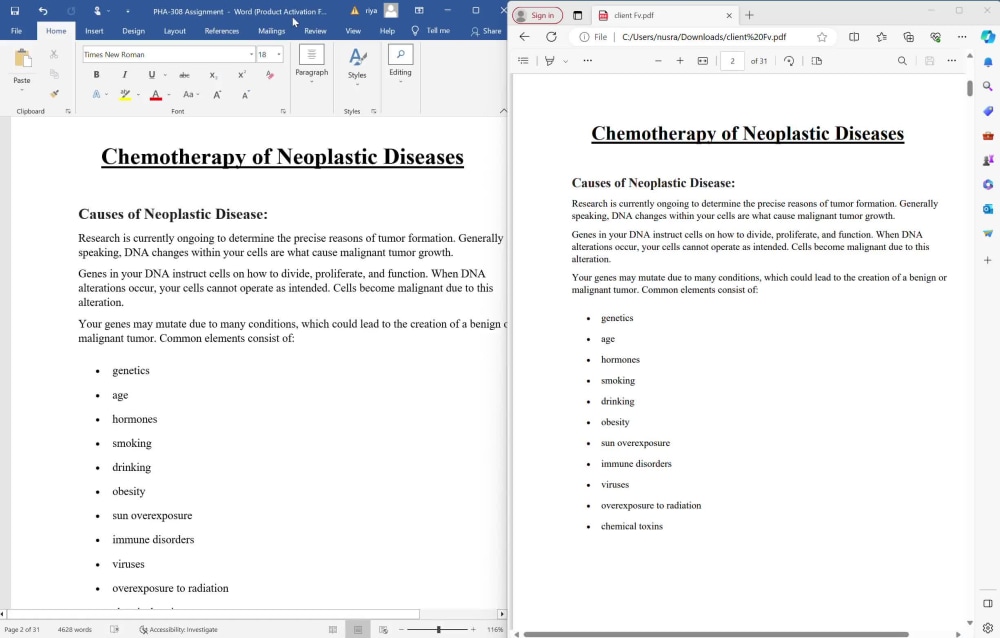The image size is (1000, 638).
Task: Collapse the Word ribbon chevron
Action: tap(503, 111)
